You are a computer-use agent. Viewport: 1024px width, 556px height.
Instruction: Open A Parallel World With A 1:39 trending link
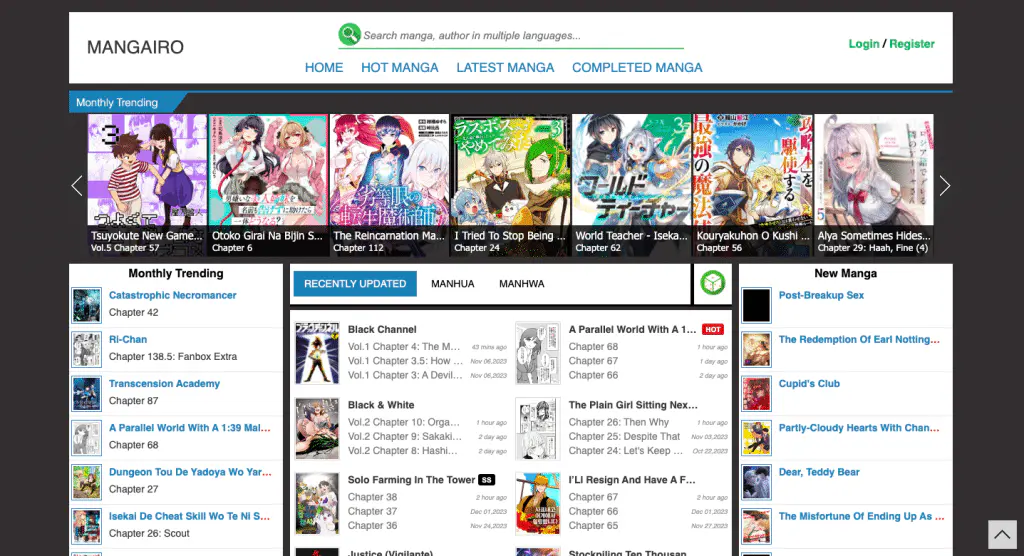pos(189,428)
